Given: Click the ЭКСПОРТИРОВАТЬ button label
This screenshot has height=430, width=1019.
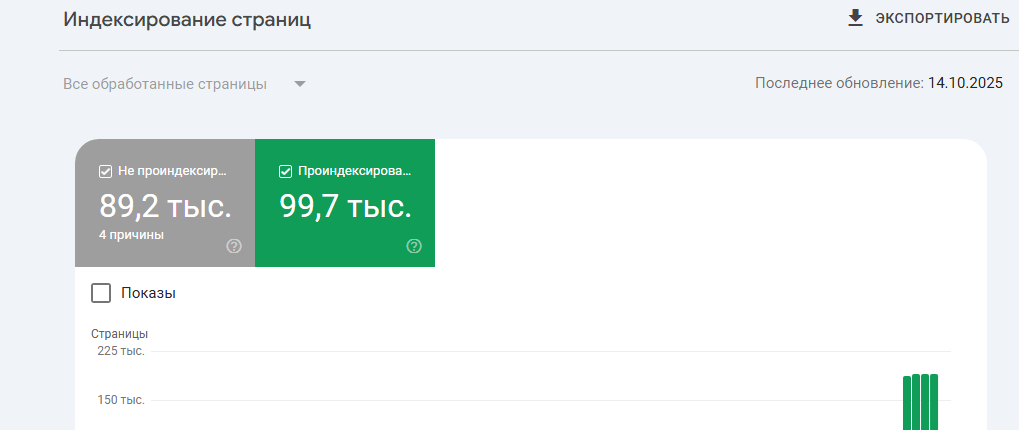Looking at the screenshot, I should (x=942, y=18).
